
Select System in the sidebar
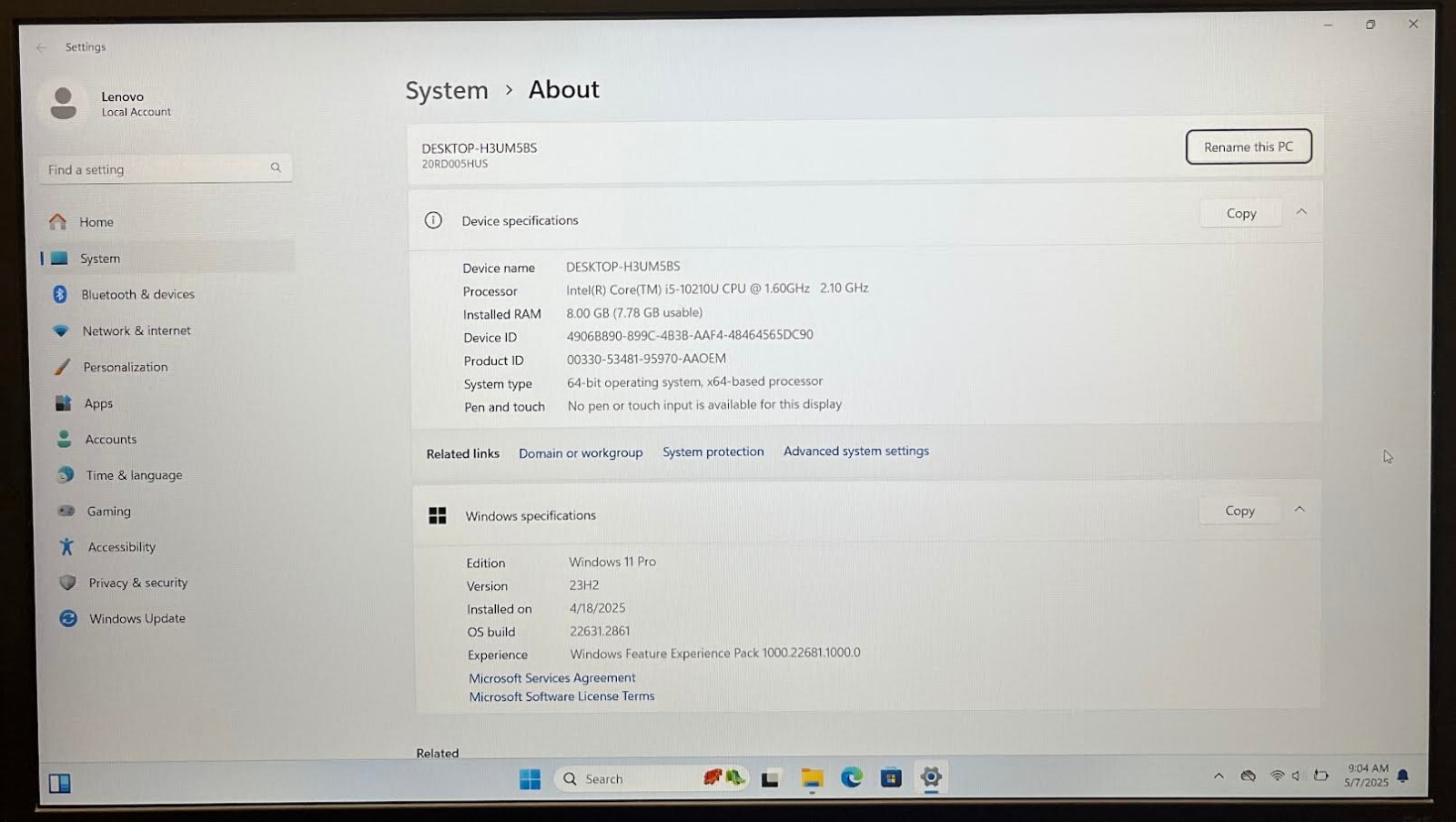pos(167,259)
